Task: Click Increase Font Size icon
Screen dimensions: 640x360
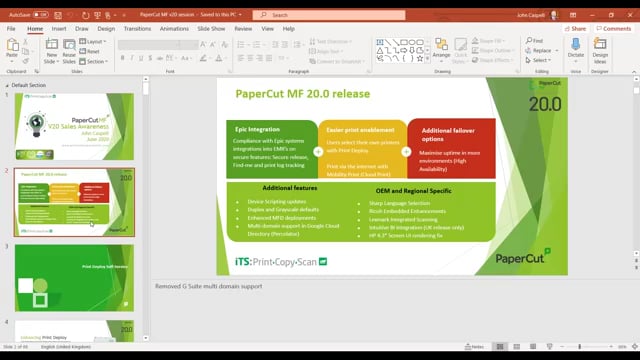Action: [203, 44]
